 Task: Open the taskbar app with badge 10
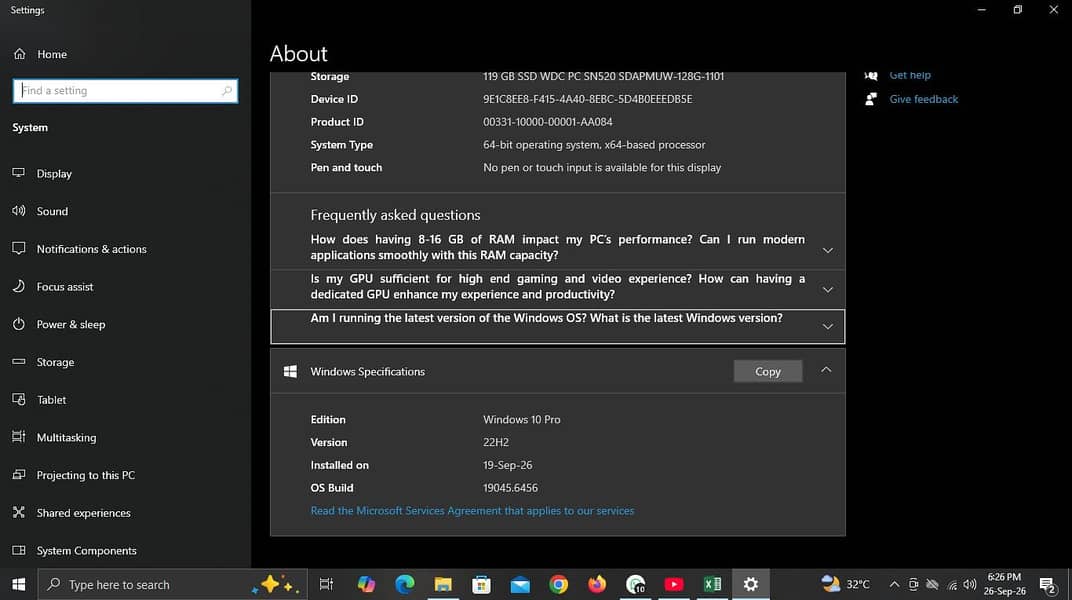pyautogui.click(x=636, y=584)
